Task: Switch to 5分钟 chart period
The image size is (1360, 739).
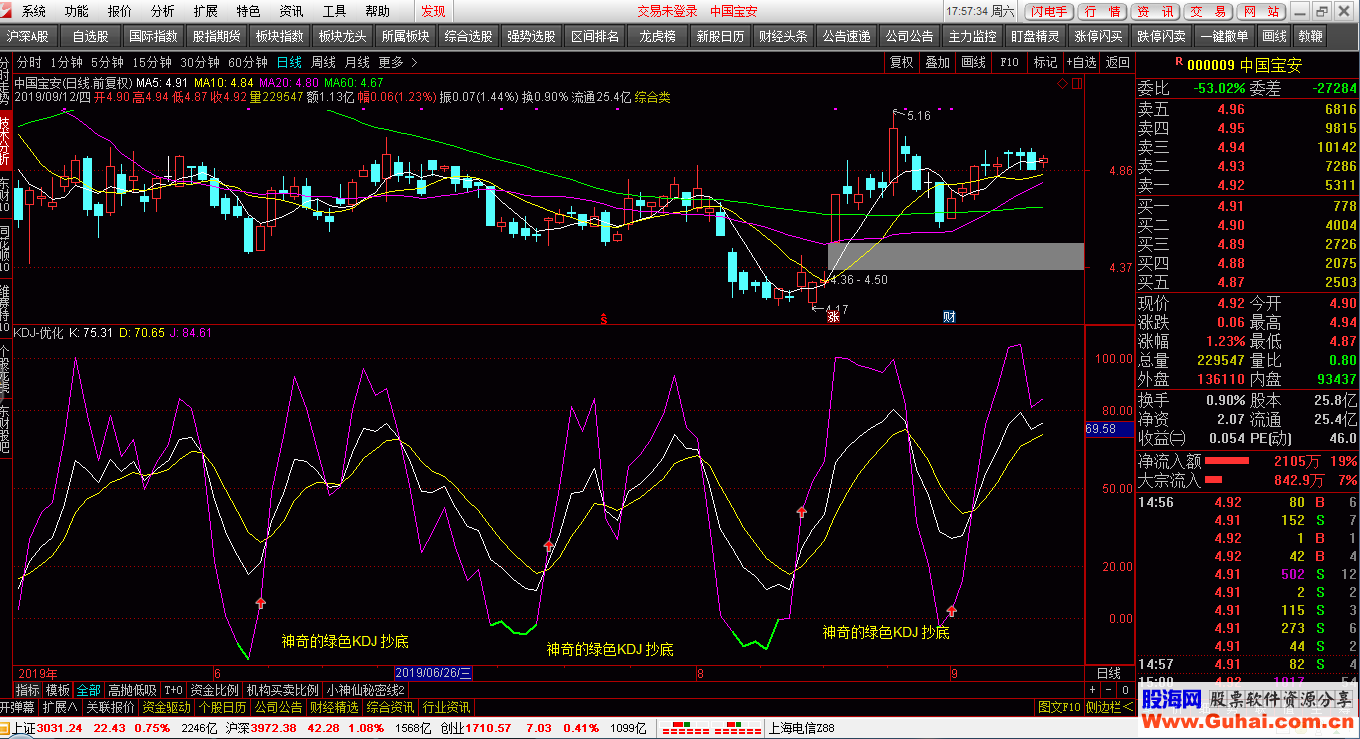Action: (x=108, y=62)
